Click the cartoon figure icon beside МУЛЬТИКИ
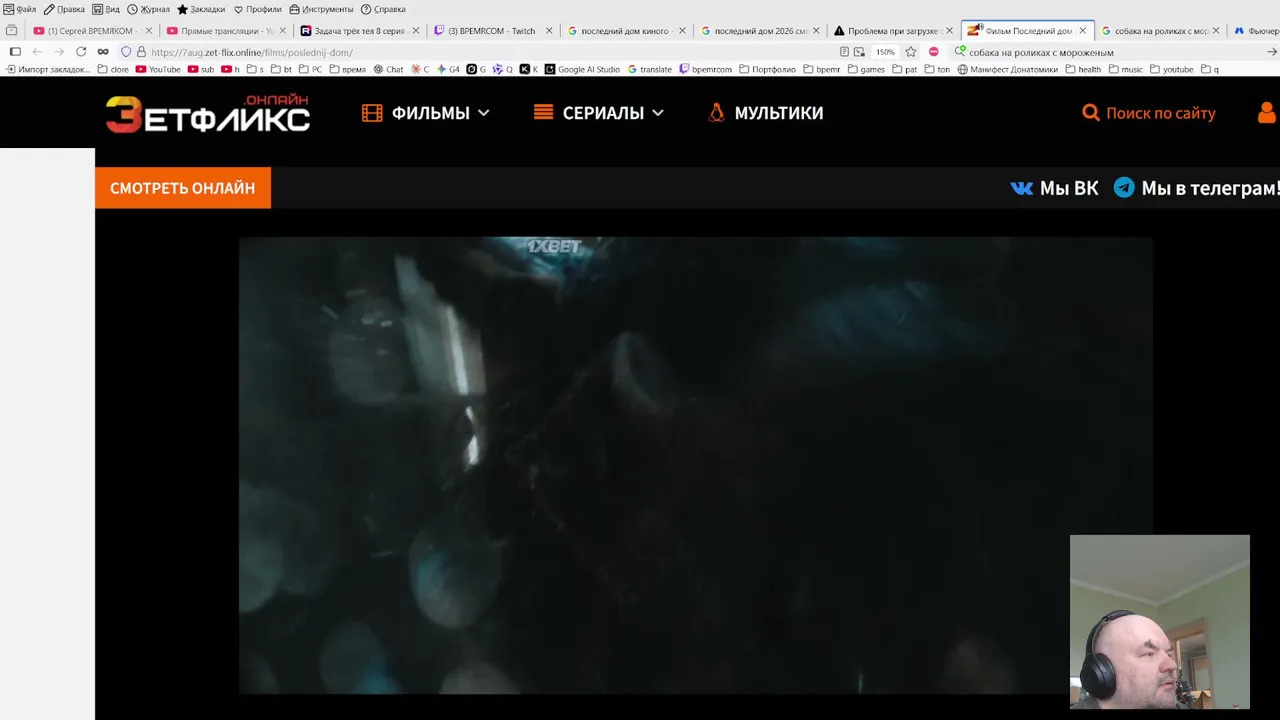This screenshot has height=720, width=1280. point(716,112)
